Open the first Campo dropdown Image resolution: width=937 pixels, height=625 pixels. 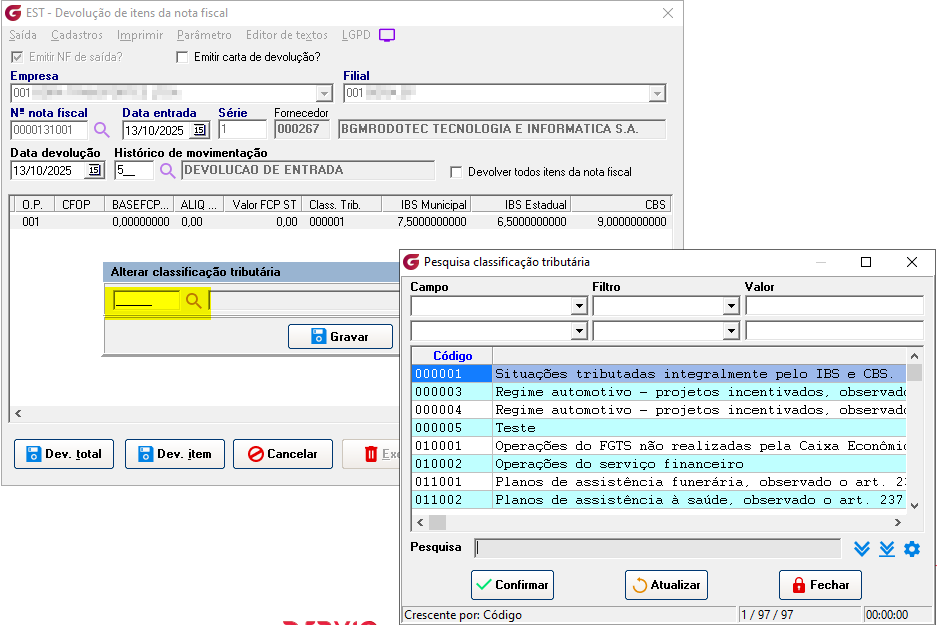tap(578, 307)
